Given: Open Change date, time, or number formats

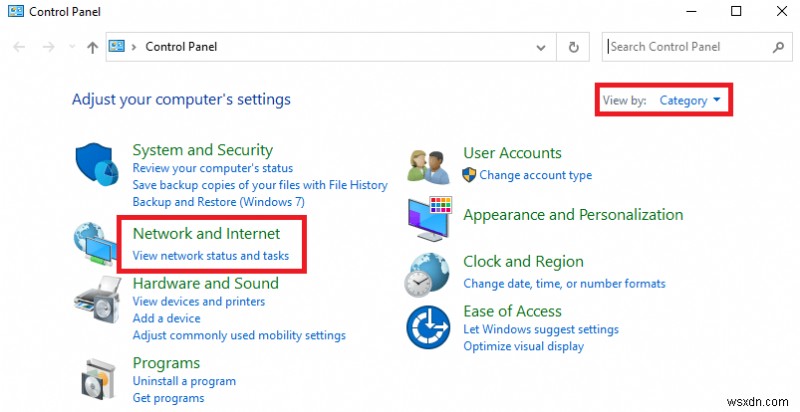Looking at the screenshot, I should [564, 283].
